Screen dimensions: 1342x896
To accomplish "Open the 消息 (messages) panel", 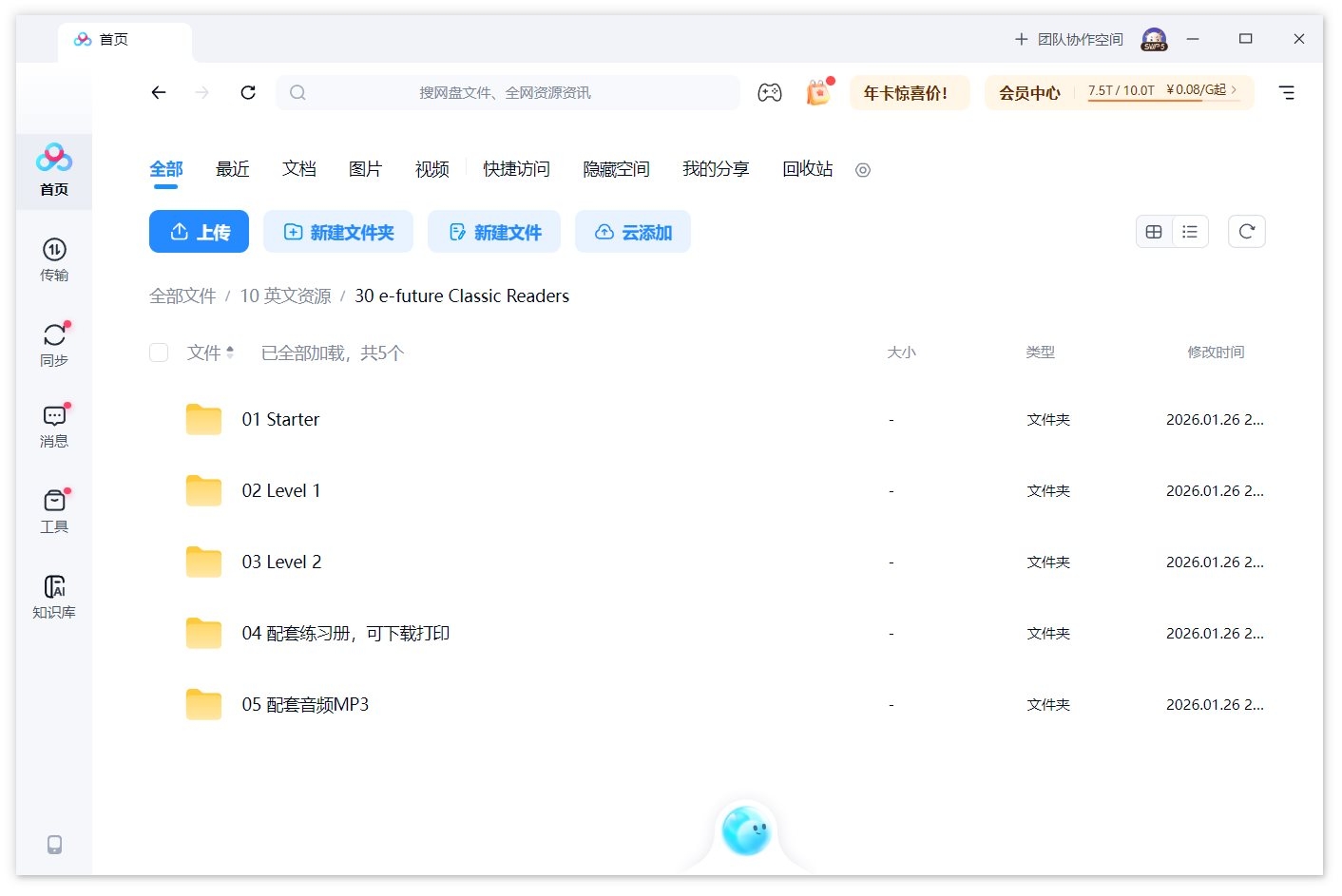I will coord(54,425).
